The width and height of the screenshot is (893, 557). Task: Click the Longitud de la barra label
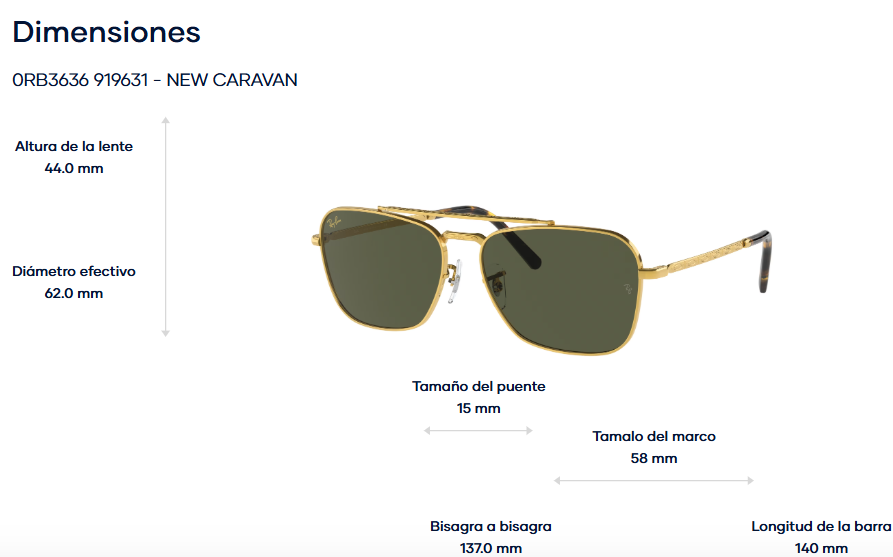coord(821,526)
